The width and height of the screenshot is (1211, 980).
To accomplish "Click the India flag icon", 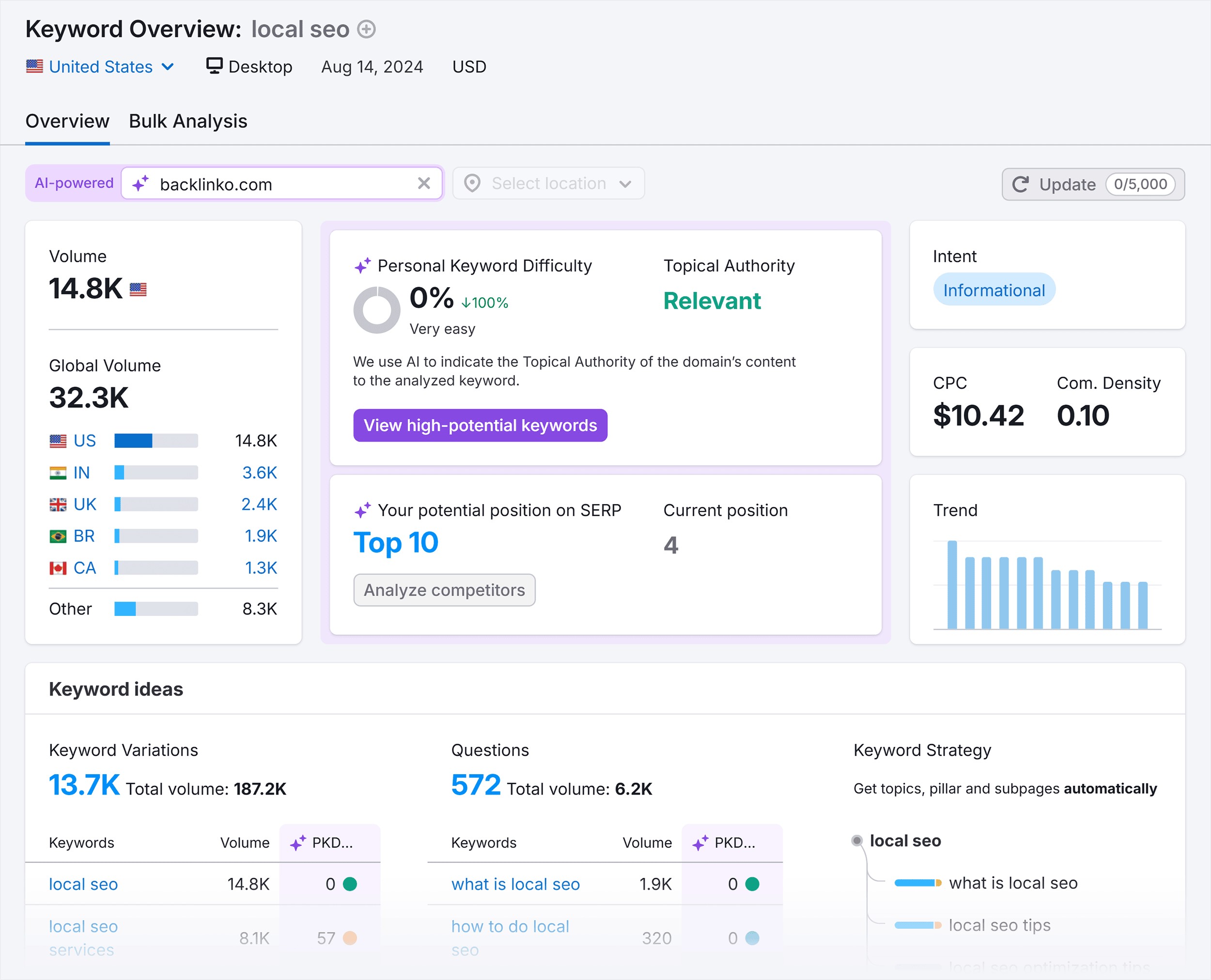I will (x=58, y=473).
